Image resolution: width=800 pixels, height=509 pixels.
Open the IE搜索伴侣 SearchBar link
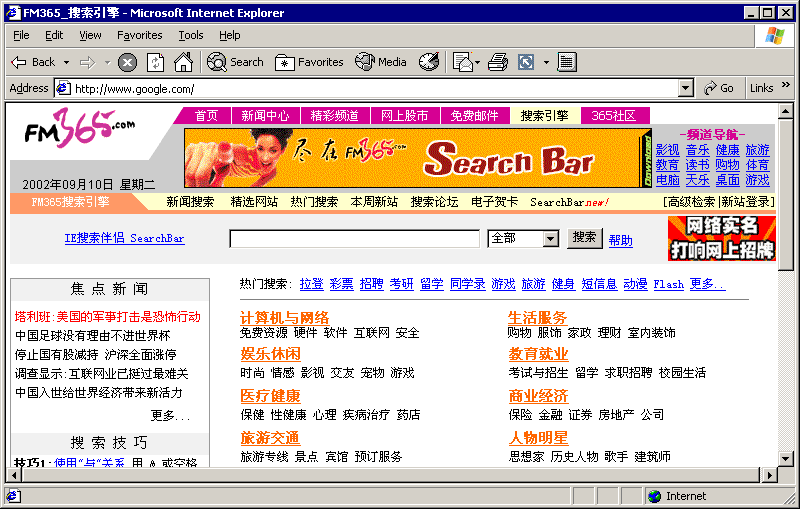pos(124,238)
